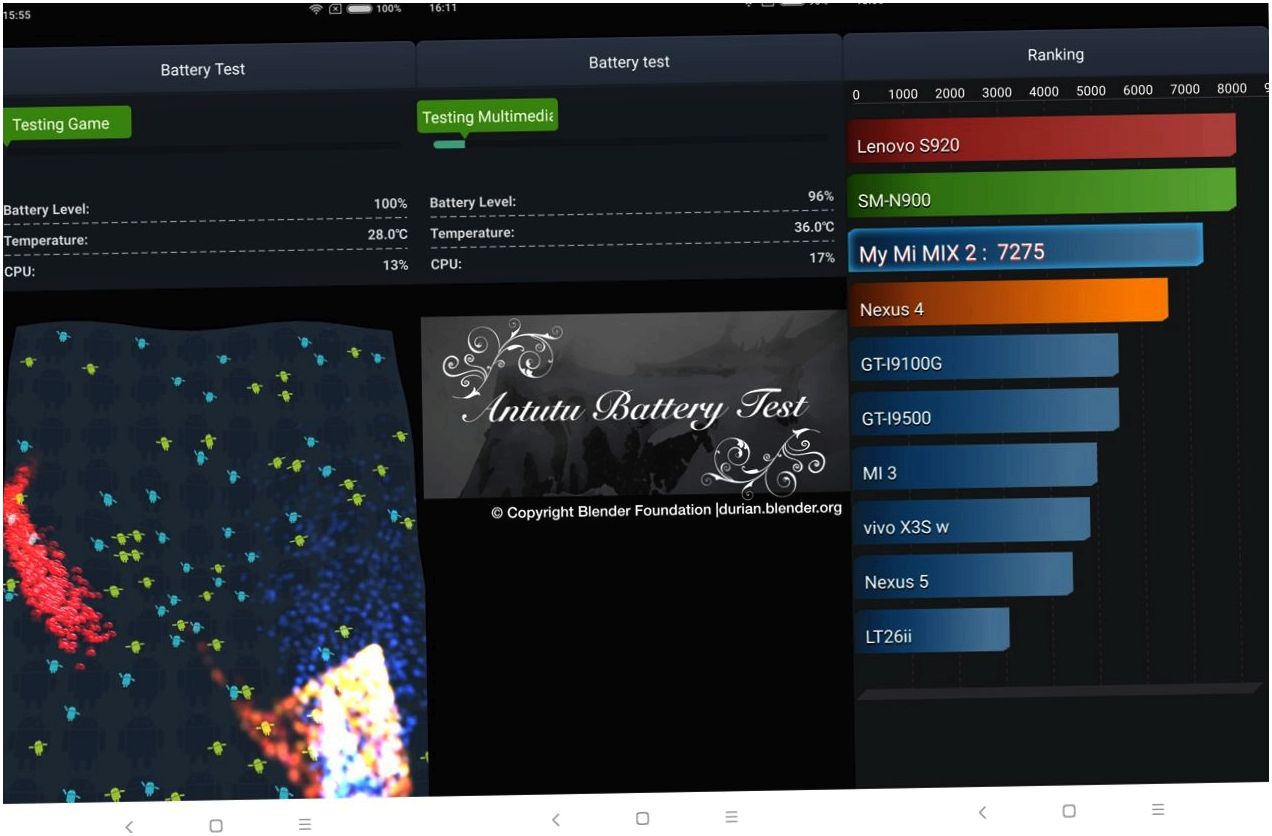The image size is (1272, 836).
Task: Click Battery Level 100% row
Action: point(205,206)
